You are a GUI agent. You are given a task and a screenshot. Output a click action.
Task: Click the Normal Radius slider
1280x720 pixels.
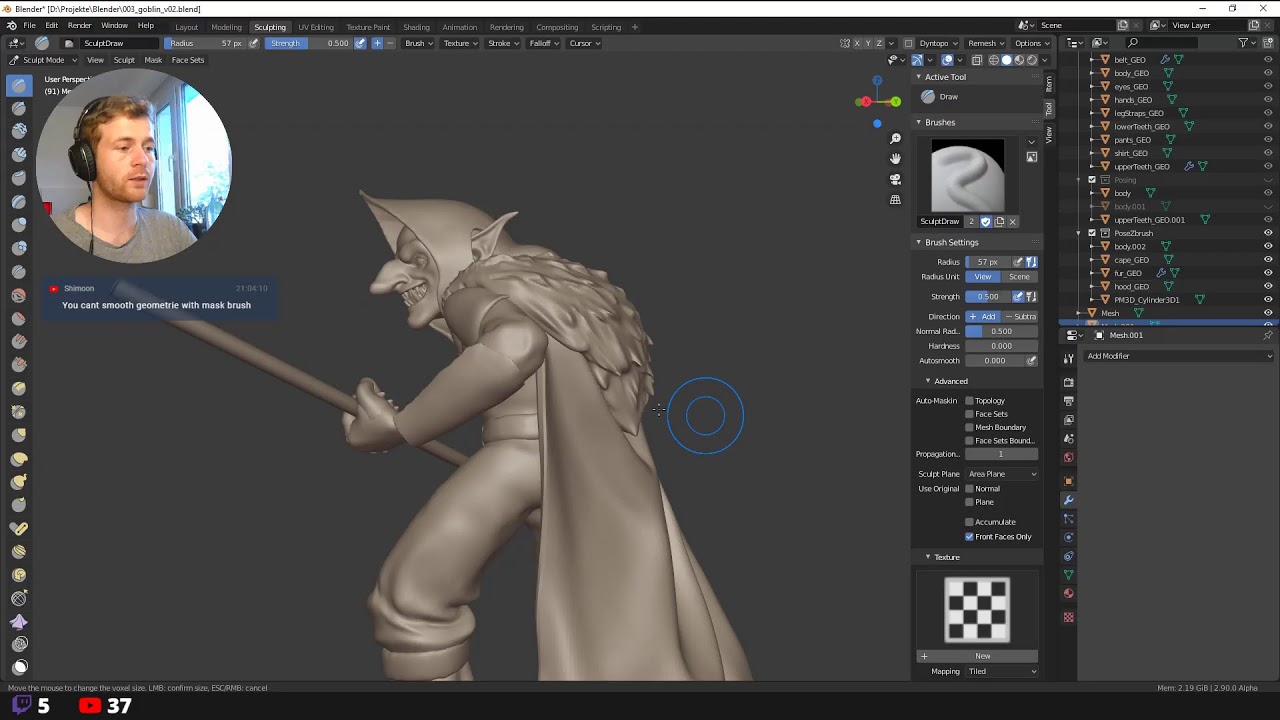[x=1001, y=331]
